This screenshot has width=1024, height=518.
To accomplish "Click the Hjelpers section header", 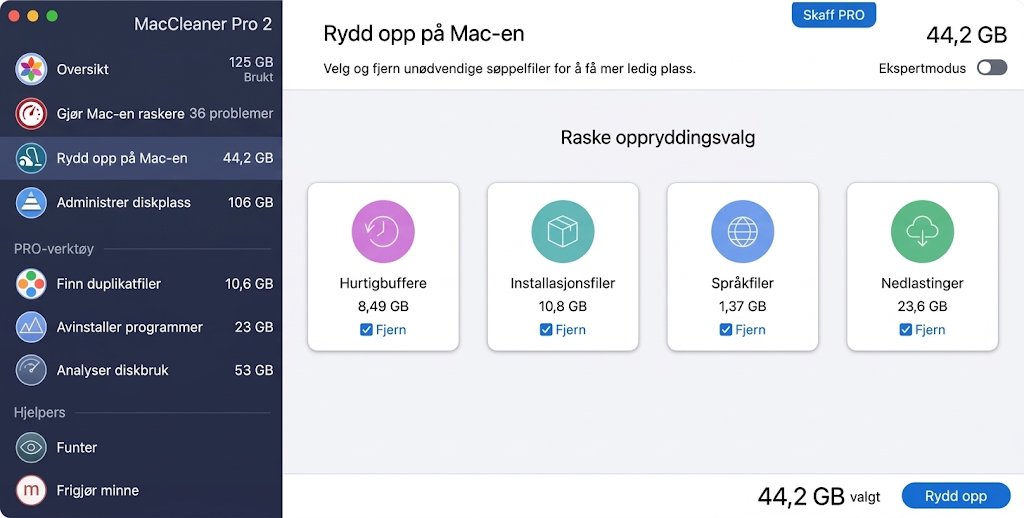I will click(39, 413).
